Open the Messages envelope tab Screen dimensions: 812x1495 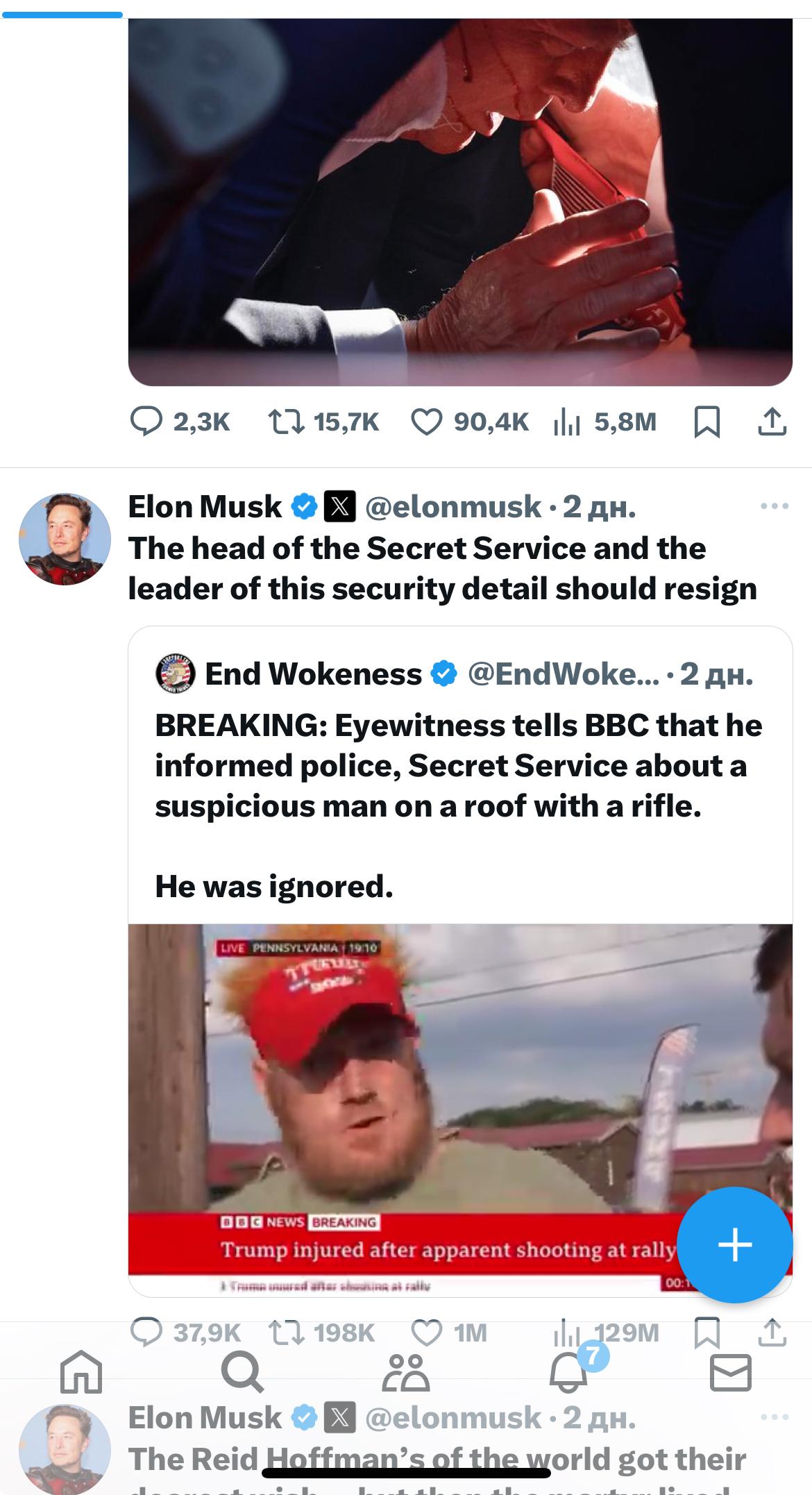[x=731, y=1372]
